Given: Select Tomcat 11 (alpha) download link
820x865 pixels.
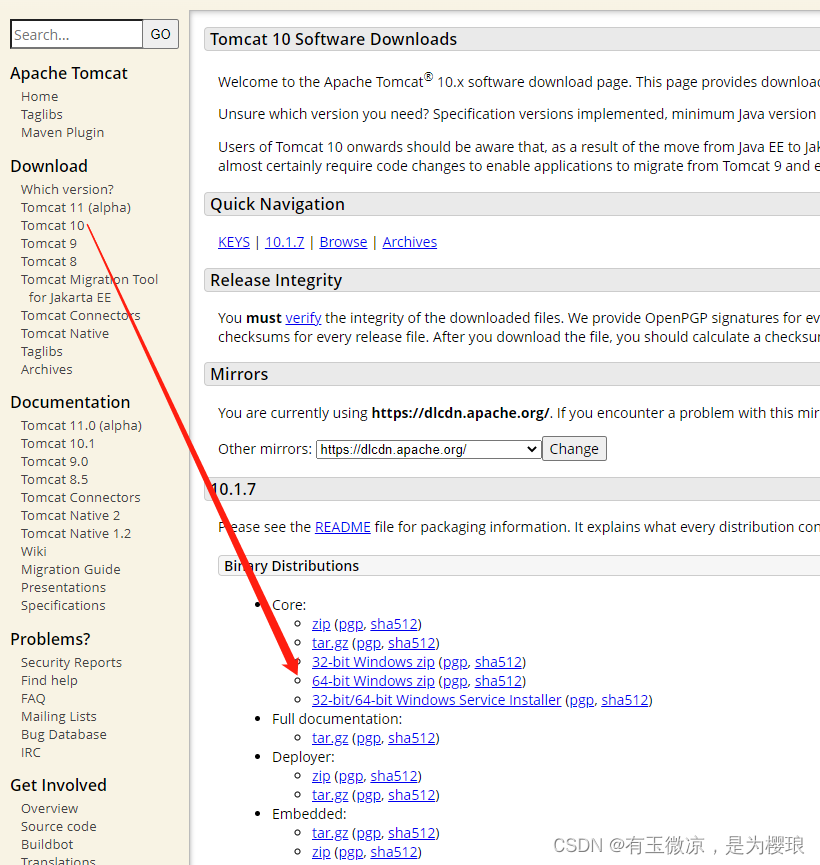Looking at the screenshot, I should click(x=76, y=207).
